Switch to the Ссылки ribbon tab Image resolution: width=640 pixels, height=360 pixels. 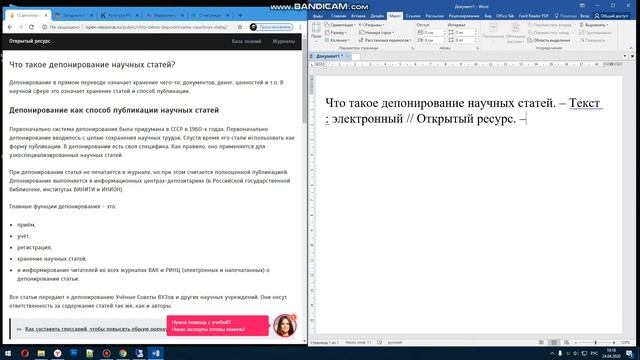coord(413,16)
